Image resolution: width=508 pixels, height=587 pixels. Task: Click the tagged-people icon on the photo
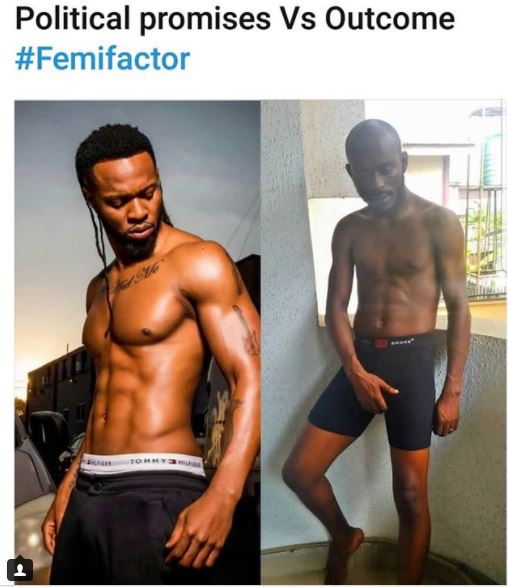click(20, 570)
